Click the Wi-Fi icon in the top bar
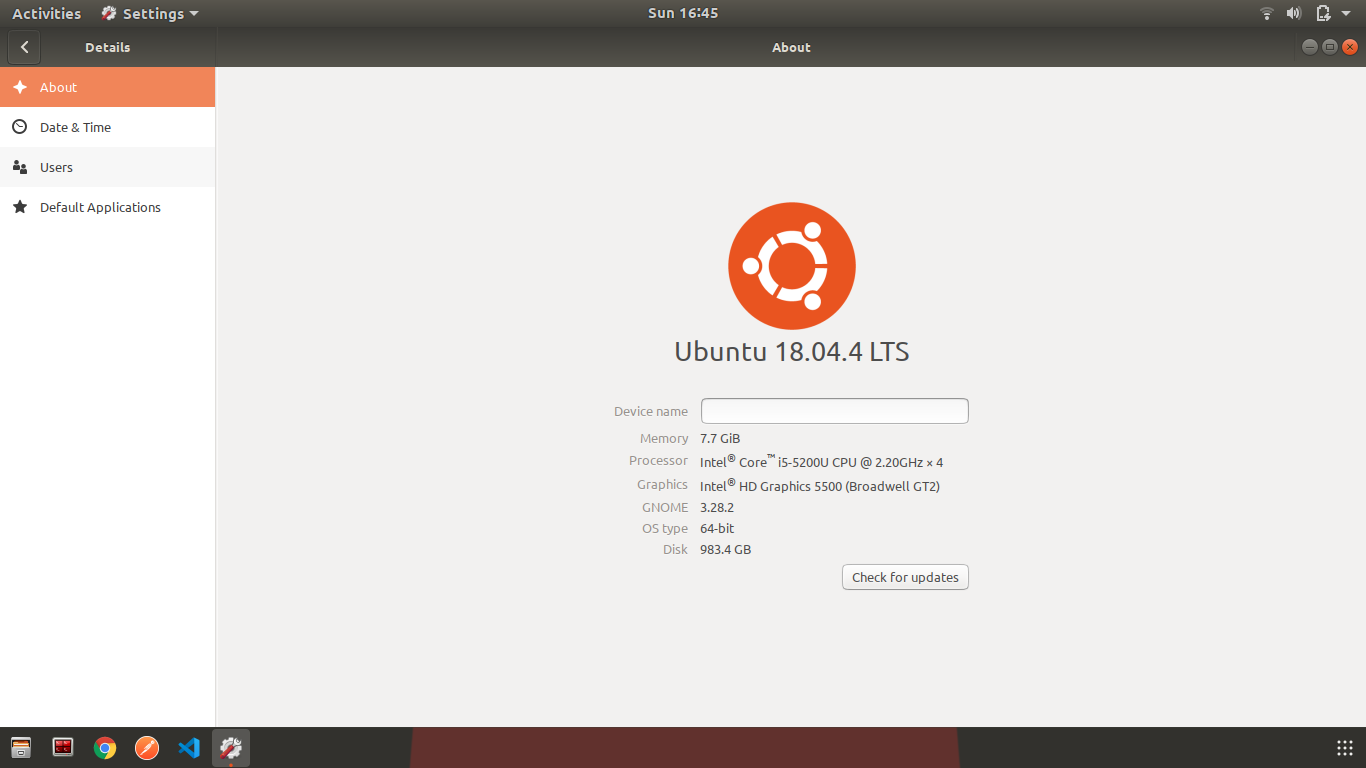1366x768 pixels. coord(1266,13)
